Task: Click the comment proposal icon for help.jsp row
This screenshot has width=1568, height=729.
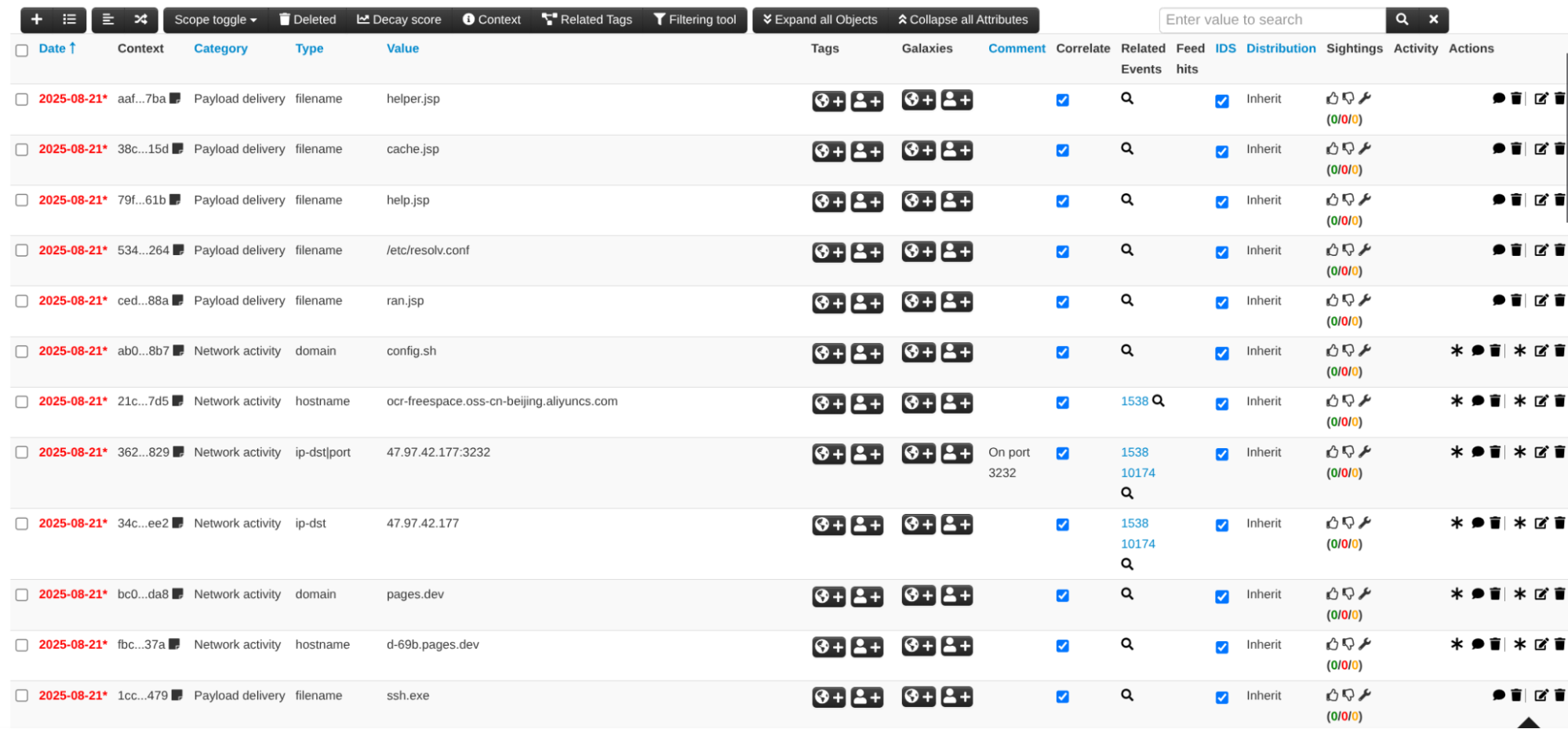Action: coord(1499,200)
